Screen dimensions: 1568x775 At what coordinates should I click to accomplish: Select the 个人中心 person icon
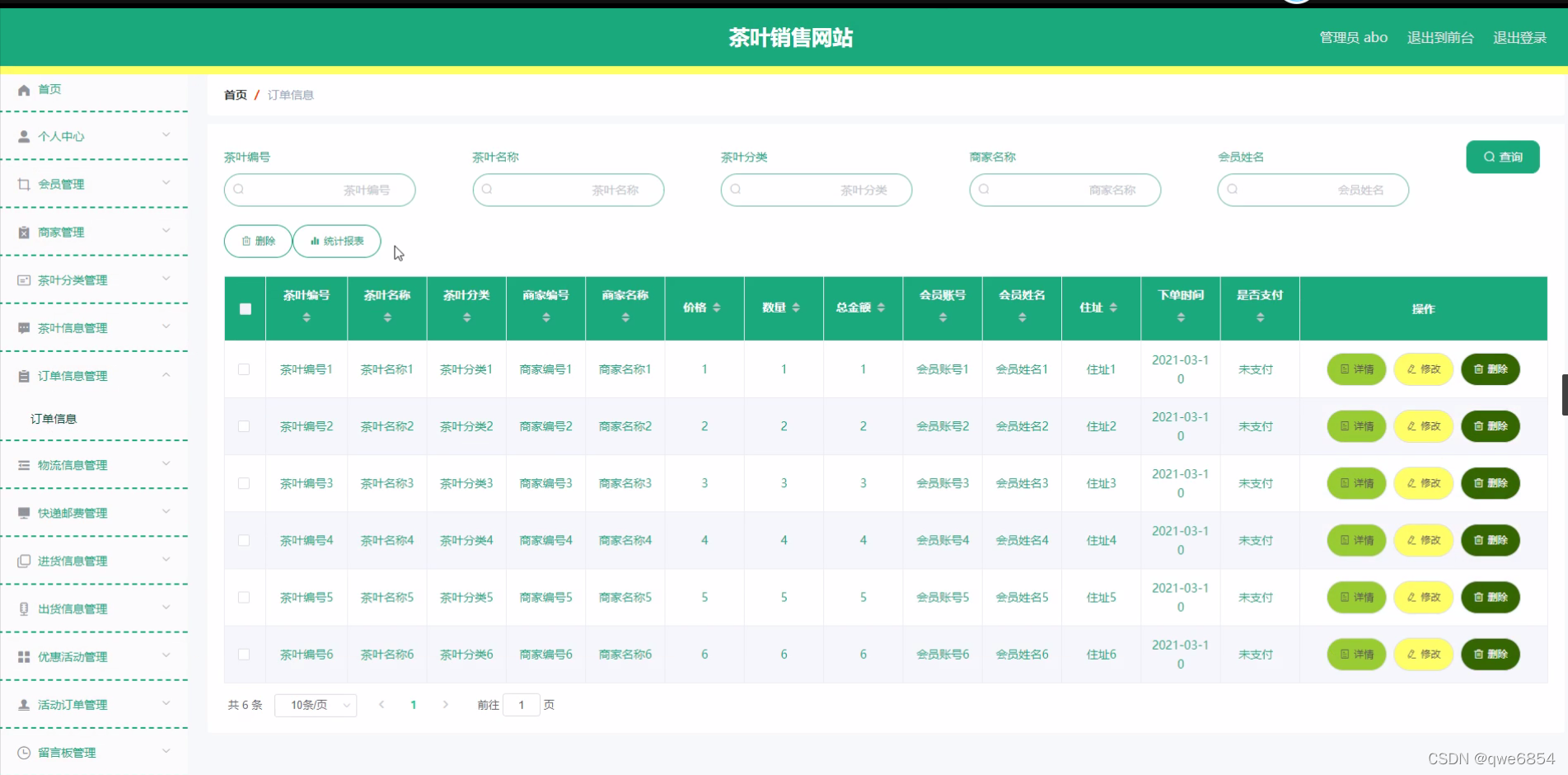pos(23,136)
